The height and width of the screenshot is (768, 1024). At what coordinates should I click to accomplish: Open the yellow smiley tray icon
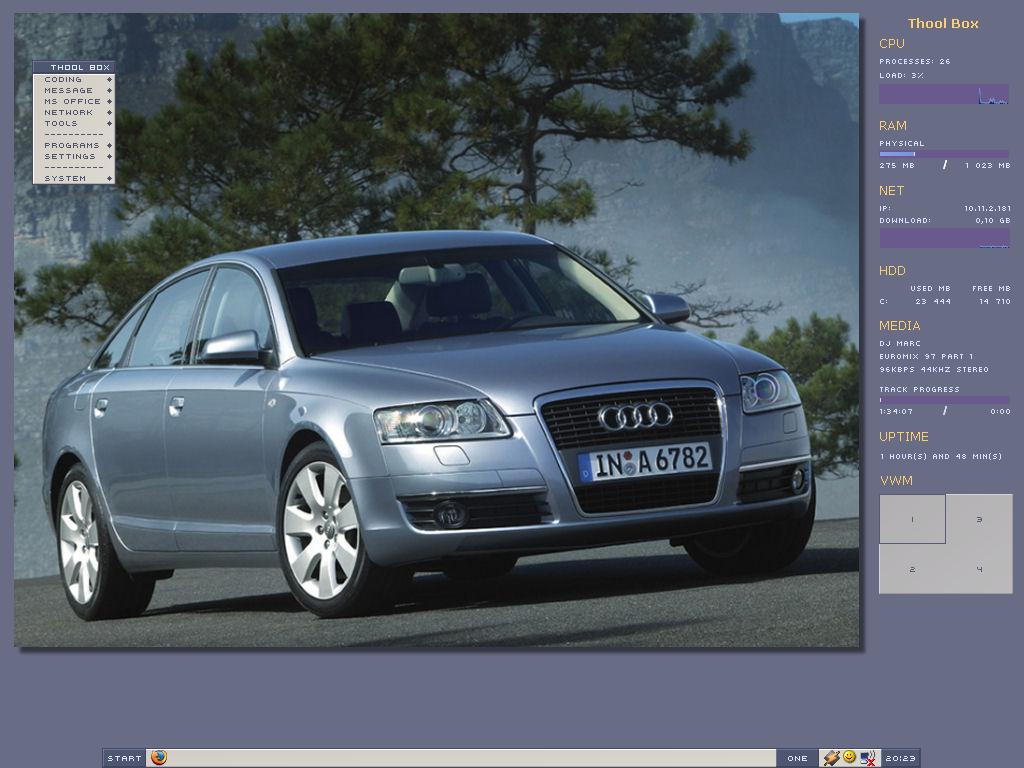[849, 757]
